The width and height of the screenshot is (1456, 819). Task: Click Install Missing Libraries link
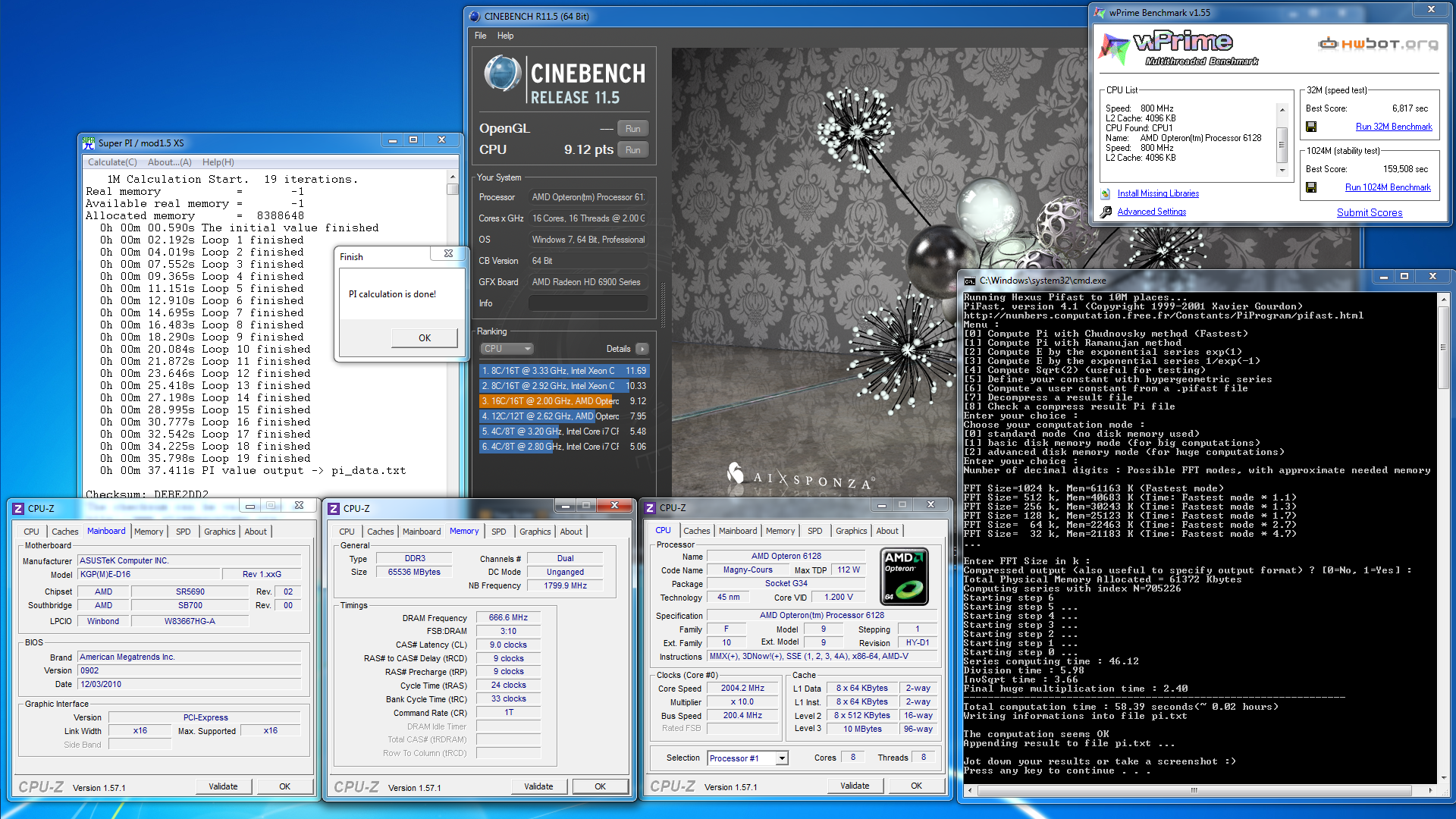[1158, 193]
